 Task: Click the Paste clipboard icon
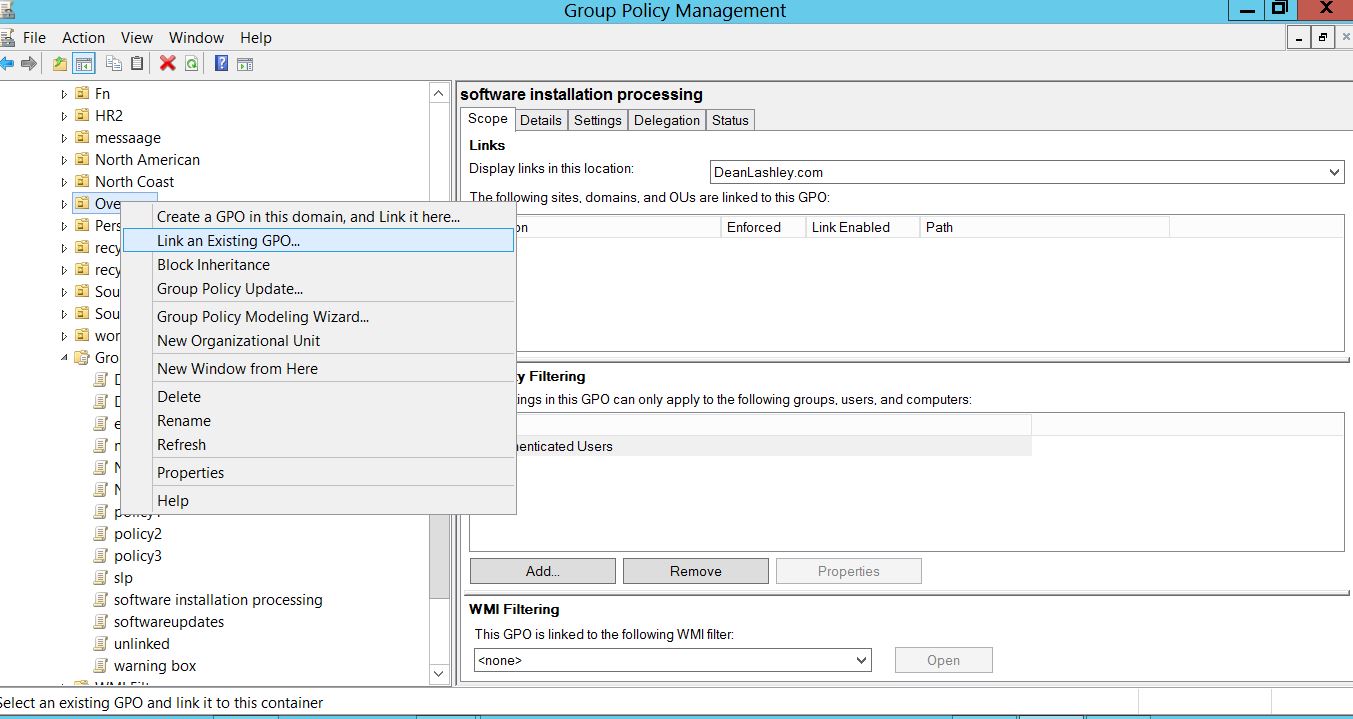click(137, 64)
